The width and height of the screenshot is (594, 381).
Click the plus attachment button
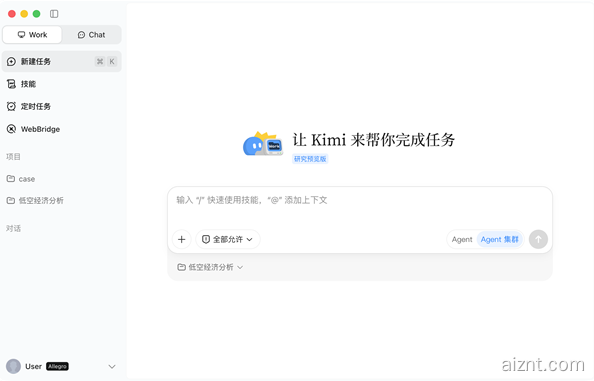coord(181,239)
